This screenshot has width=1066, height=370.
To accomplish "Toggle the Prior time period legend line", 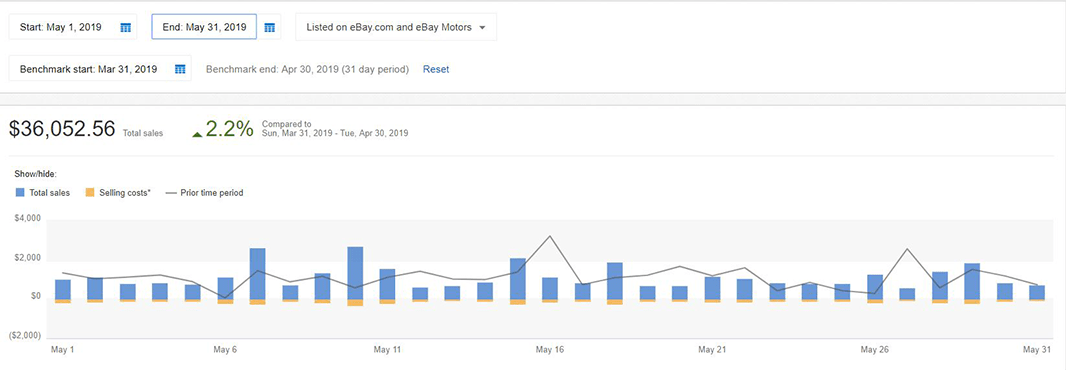I will coord(205,193).
